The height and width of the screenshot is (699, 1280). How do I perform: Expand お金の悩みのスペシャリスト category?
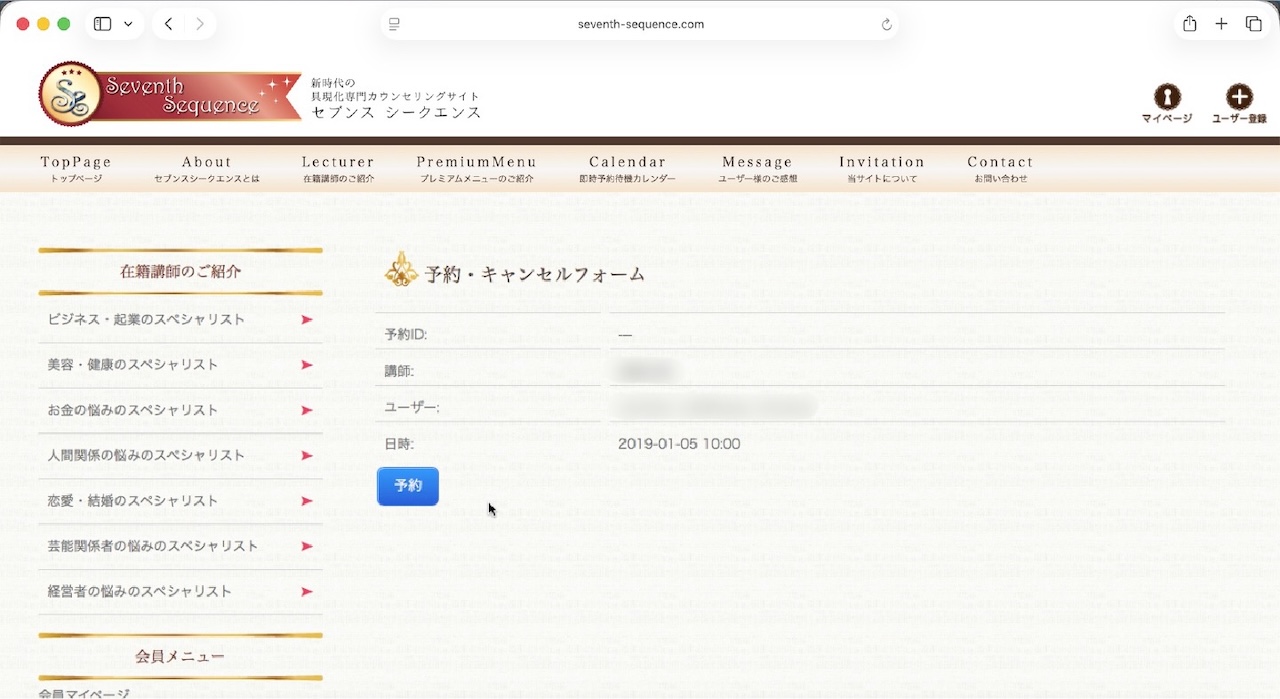tap(180, 410)
